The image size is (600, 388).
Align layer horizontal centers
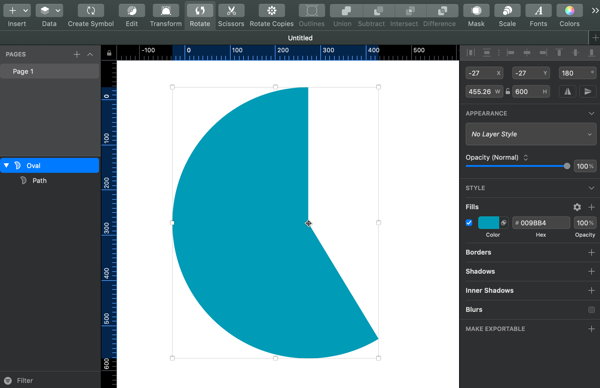(527, 52)
